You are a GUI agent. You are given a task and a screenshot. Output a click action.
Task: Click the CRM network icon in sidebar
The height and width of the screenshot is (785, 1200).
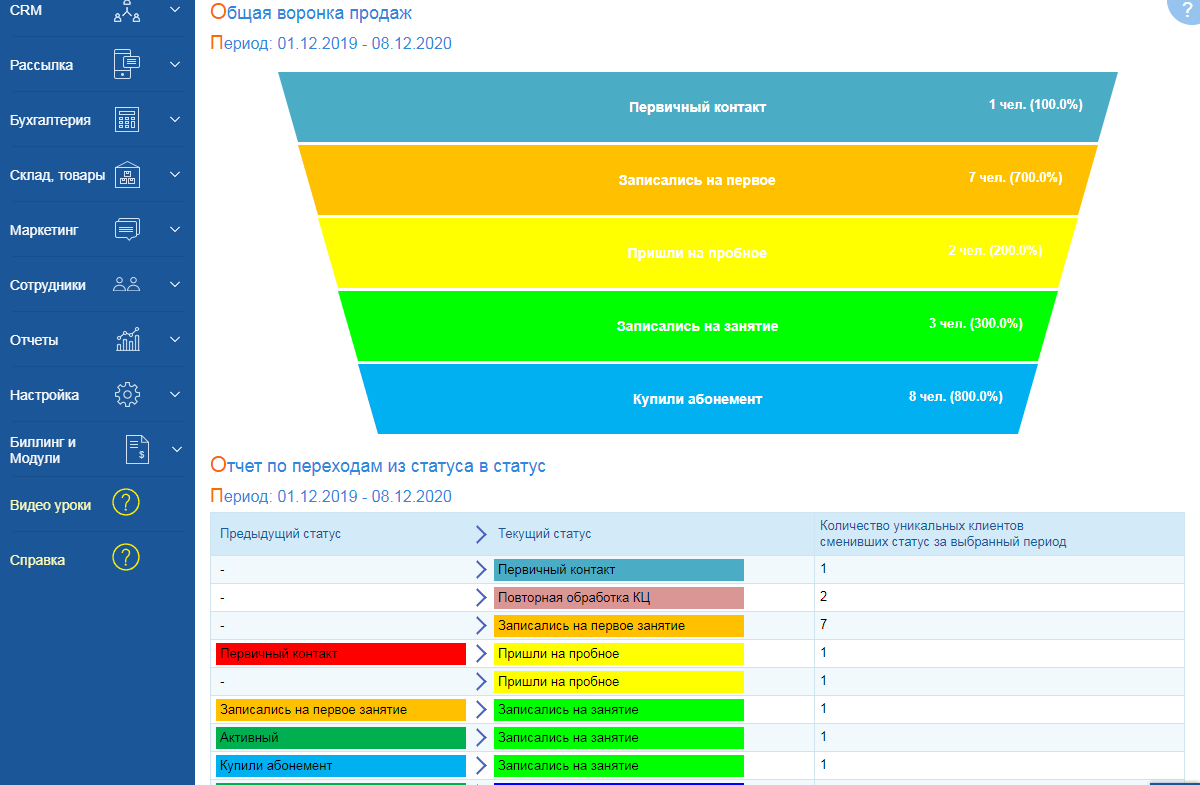(x=127, y=11)
